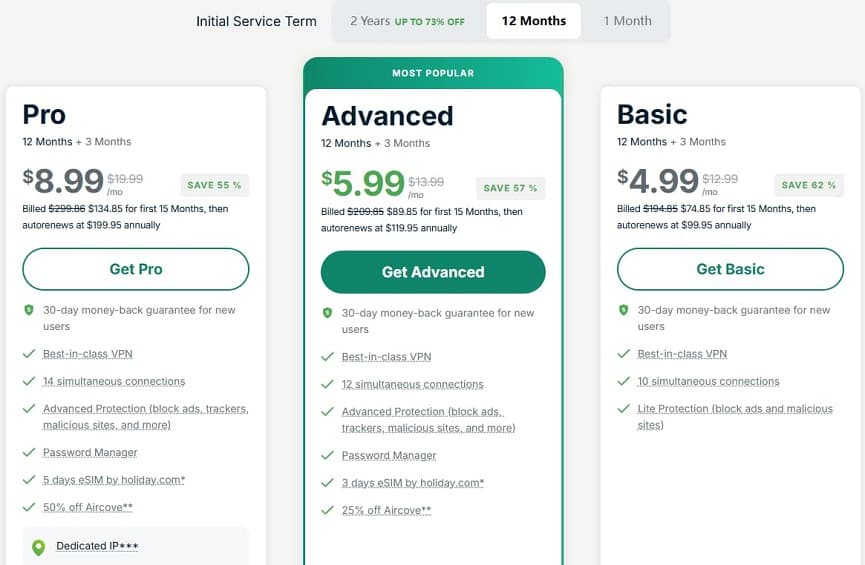Open Basic plan Best-in-class VPN link
Viewport: 865px width, 565px height.
[x=682, y=354]
